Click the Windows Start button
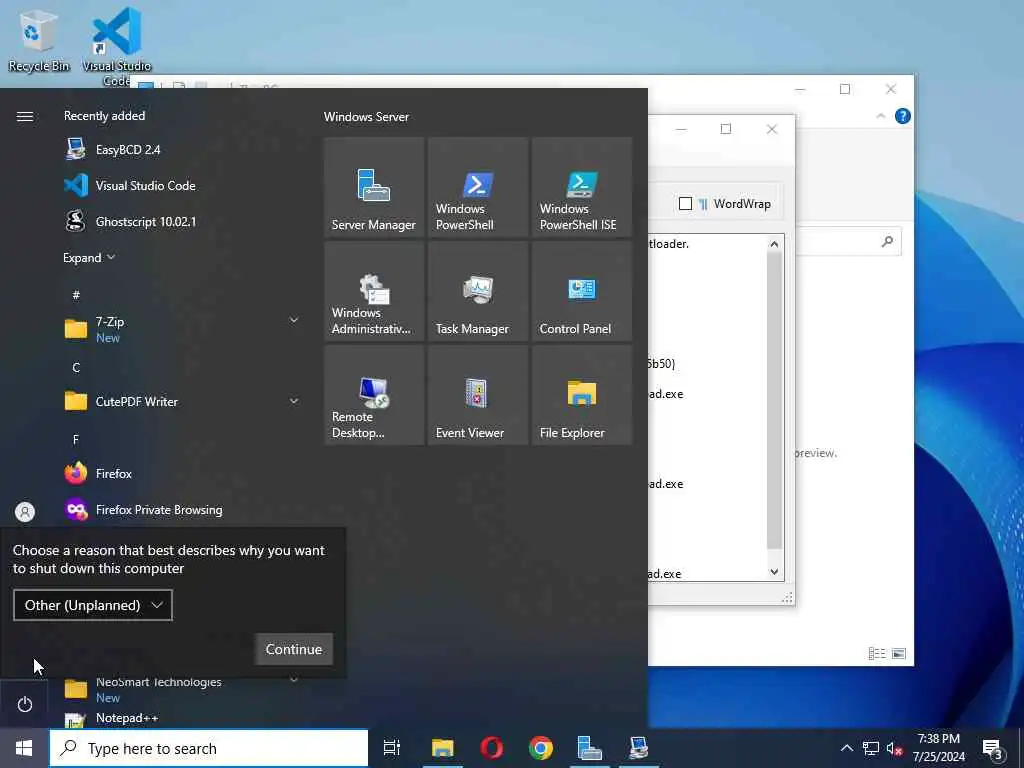 24,748
